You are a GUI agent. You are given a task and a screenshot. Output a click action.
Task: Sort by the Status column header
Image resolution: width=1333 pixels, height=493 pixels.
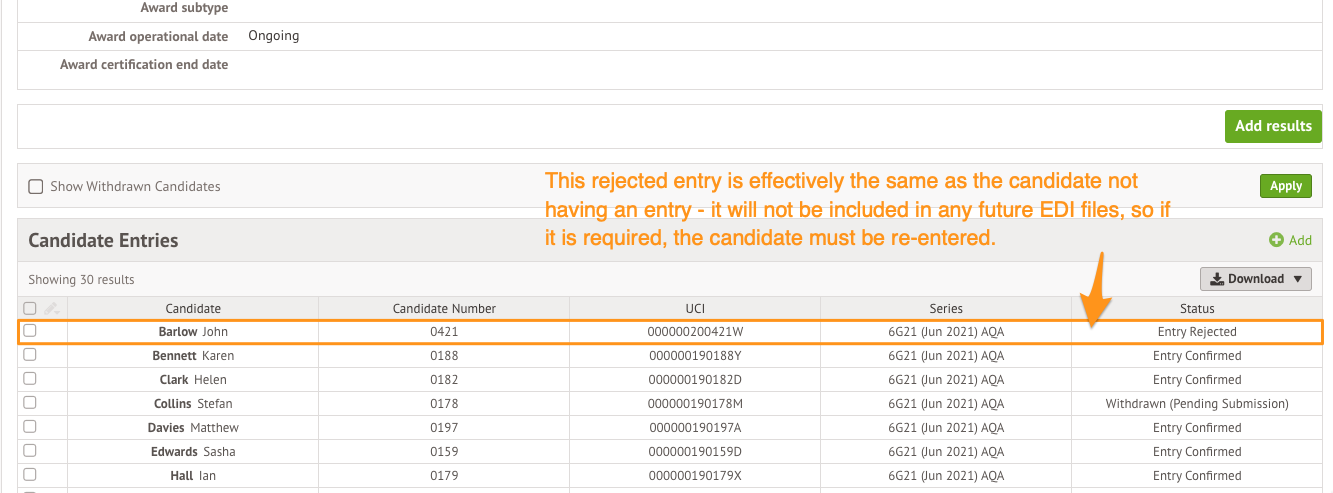[x=1197, y=309]
